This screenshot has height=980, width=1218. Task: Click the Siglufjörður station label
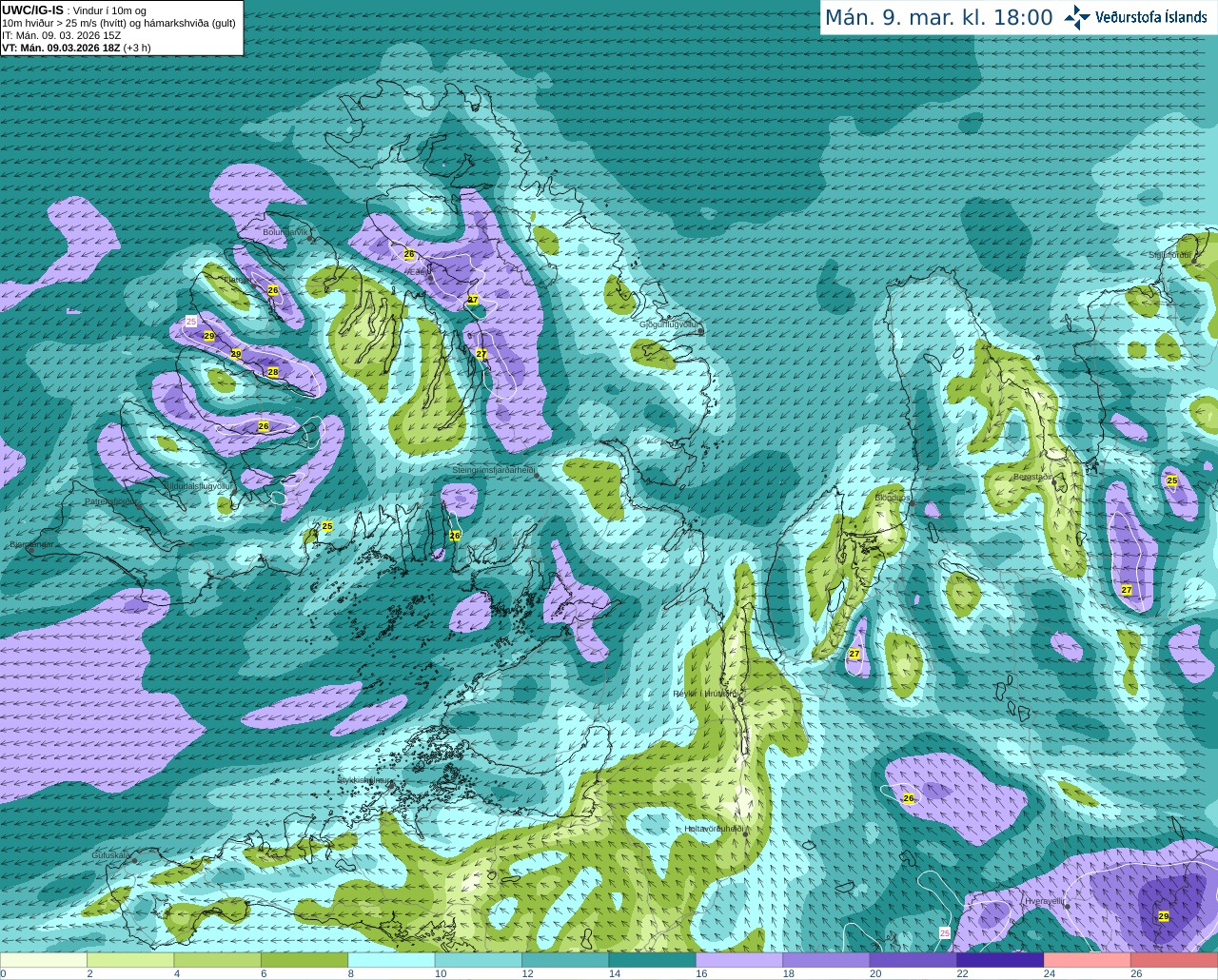(x=1169, y=255)
